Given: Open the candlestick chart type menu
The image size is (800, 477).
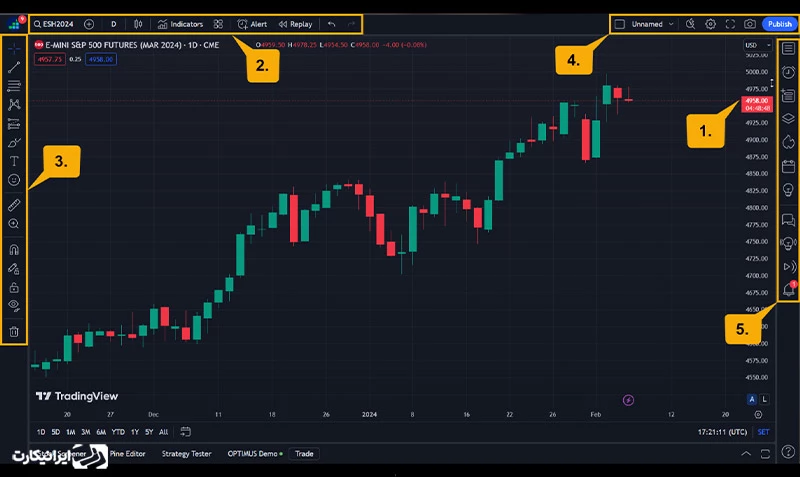Looking at the screenshot, I should pyautogui.click(x=138, y=24).
